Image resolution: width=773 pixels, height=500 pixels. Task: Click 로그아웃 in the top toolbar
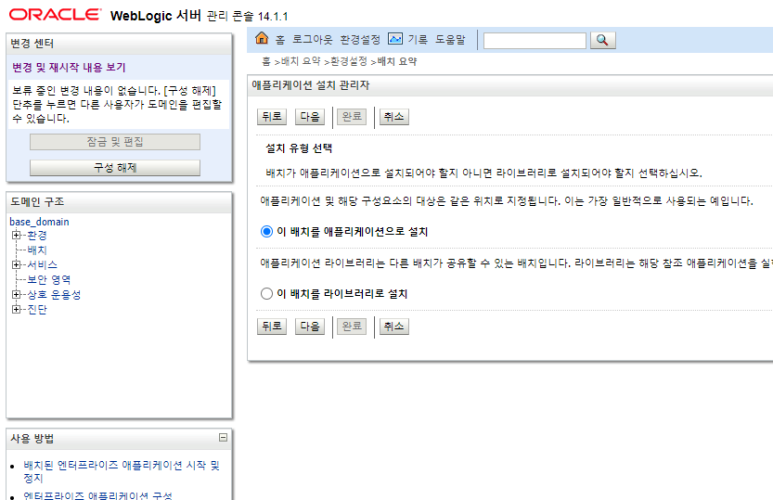click(313, 39)
